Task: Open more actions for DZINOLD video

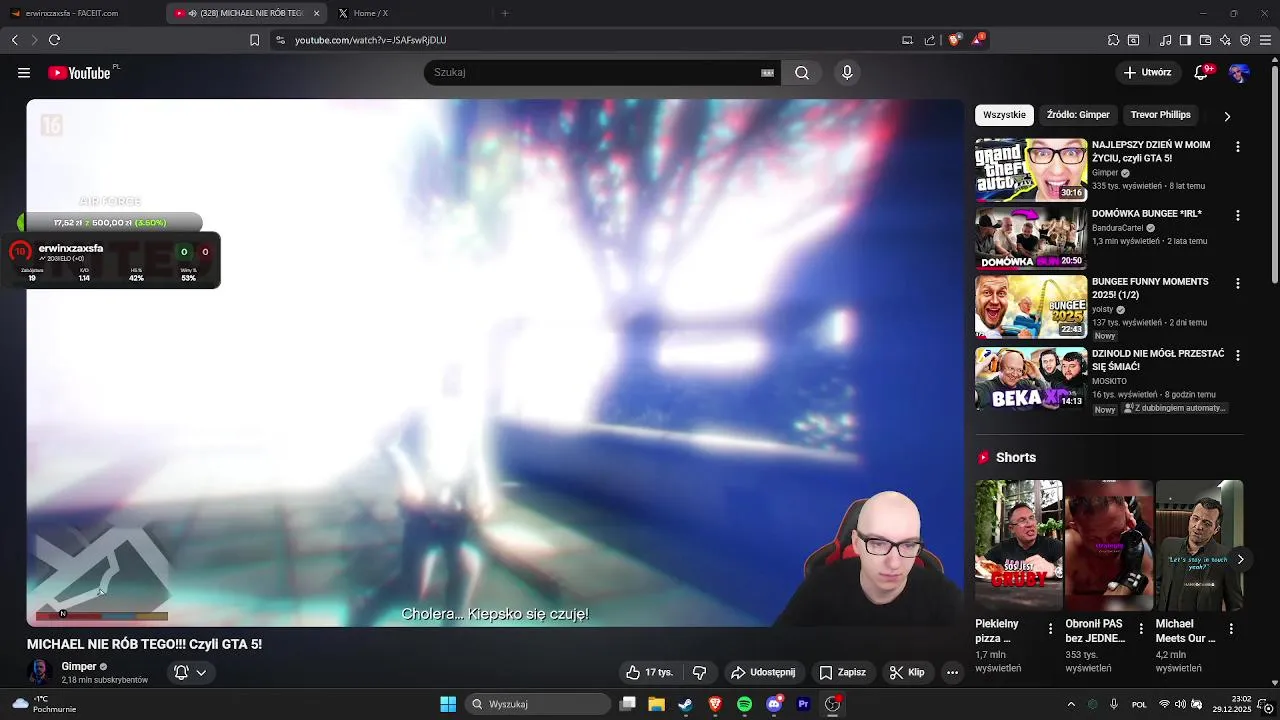Action: 1238,355
